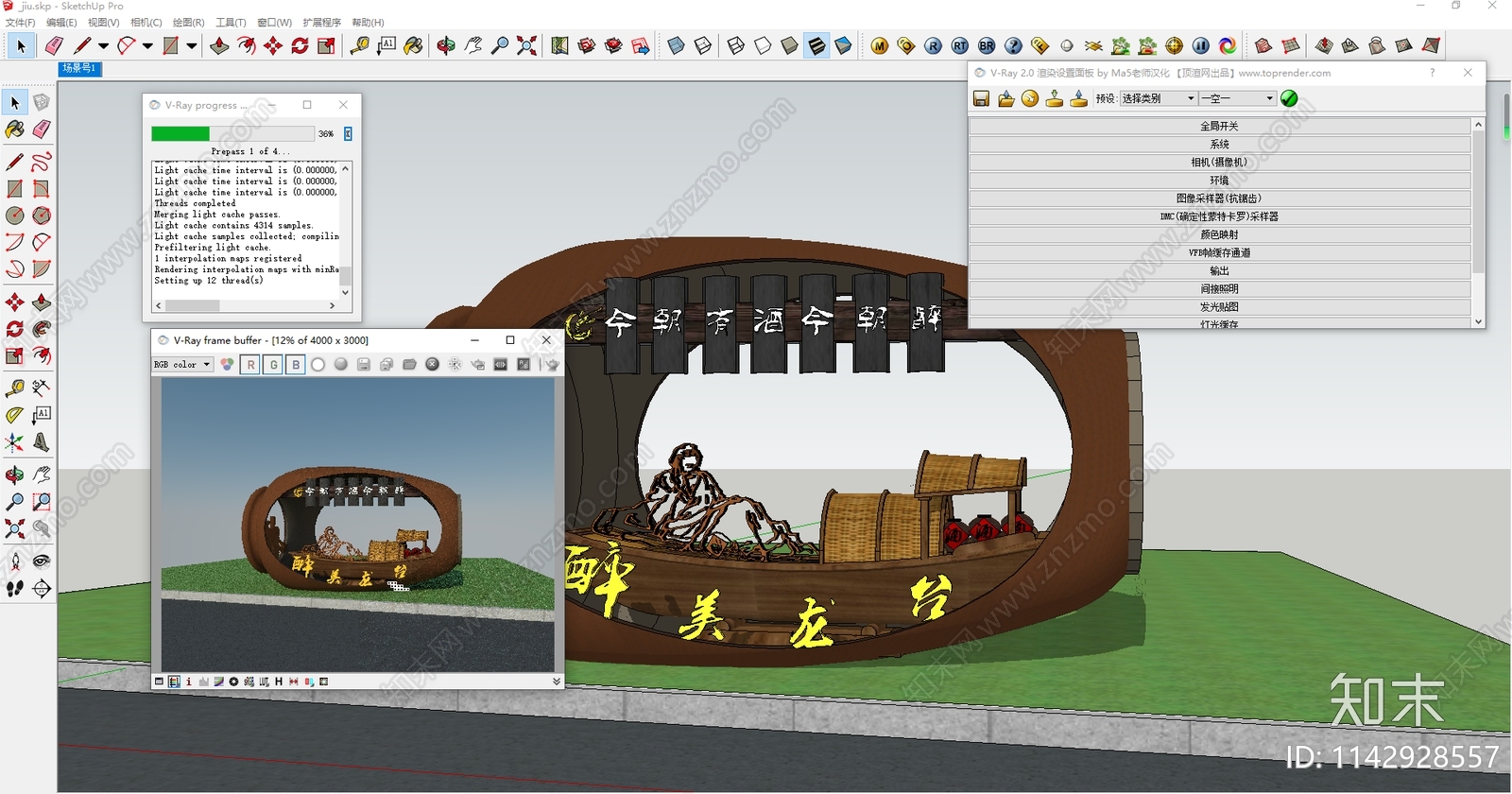
Task: Open V-Ray material editor (M icon)
Action: (x=880, y=45)
